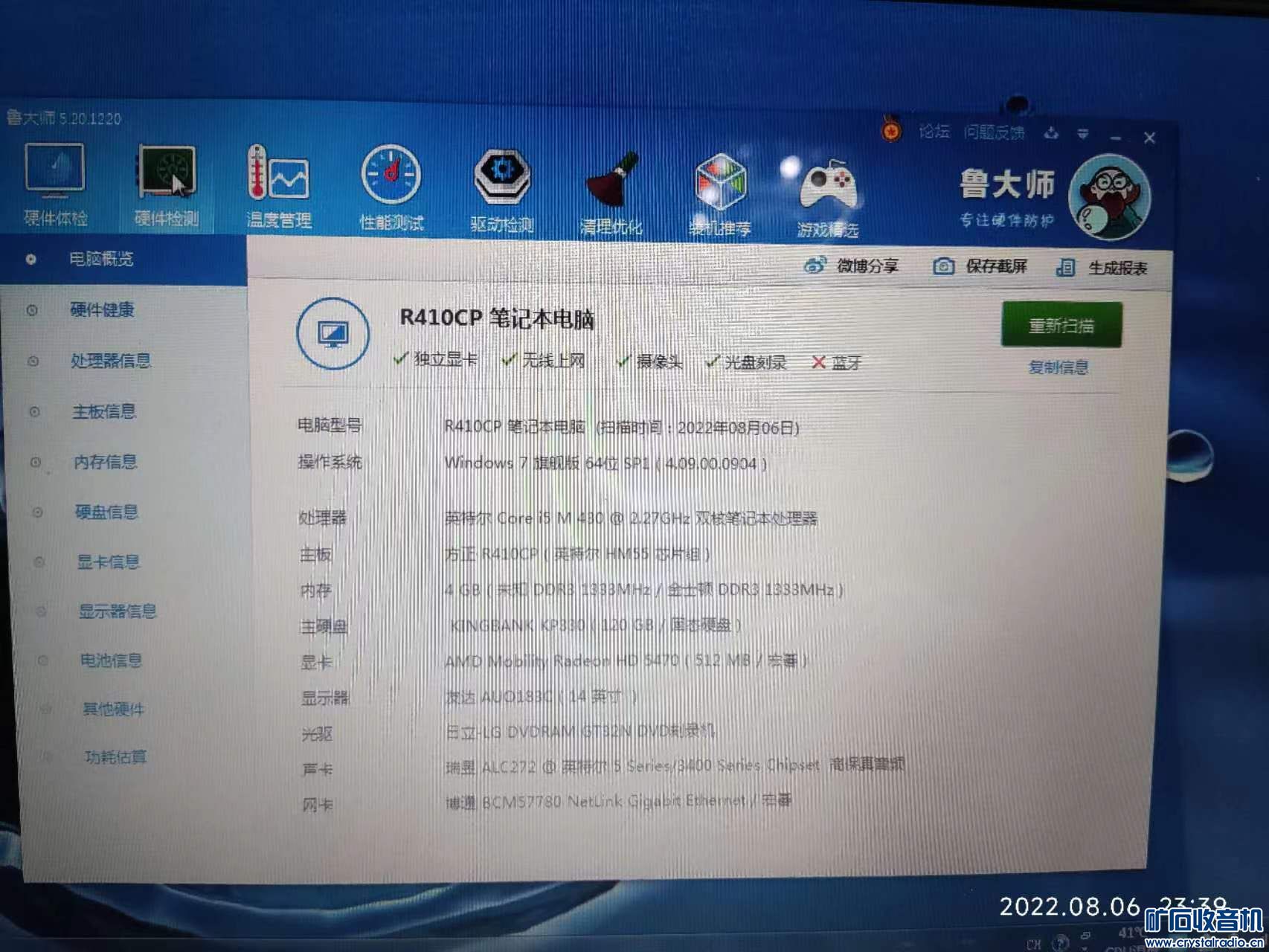The height and width of the screenshot is (952, 1269).
Task: Click the 鲁大师 mascot avatar
Action: coord(1110,197)
